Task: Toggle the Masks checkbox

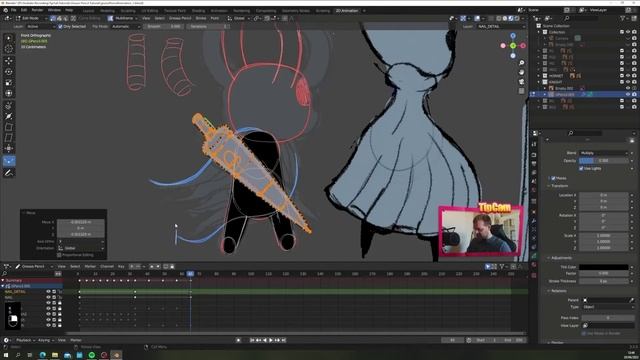Action: click(x=553, y=178)
